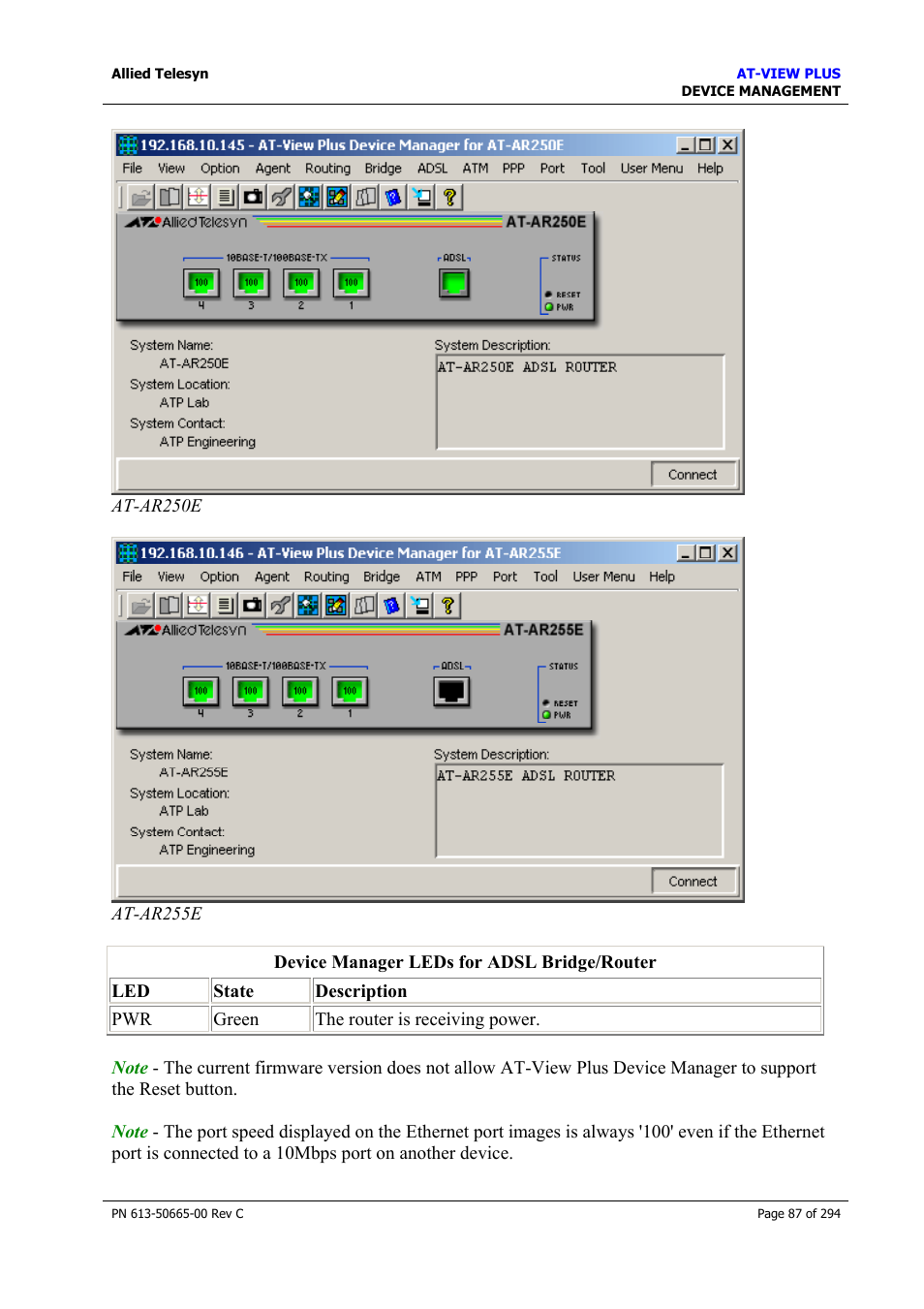Click the green ADSL port on AT-AR250E
The width and height of the screenshot is (924, 1309).
coord(453,283)
